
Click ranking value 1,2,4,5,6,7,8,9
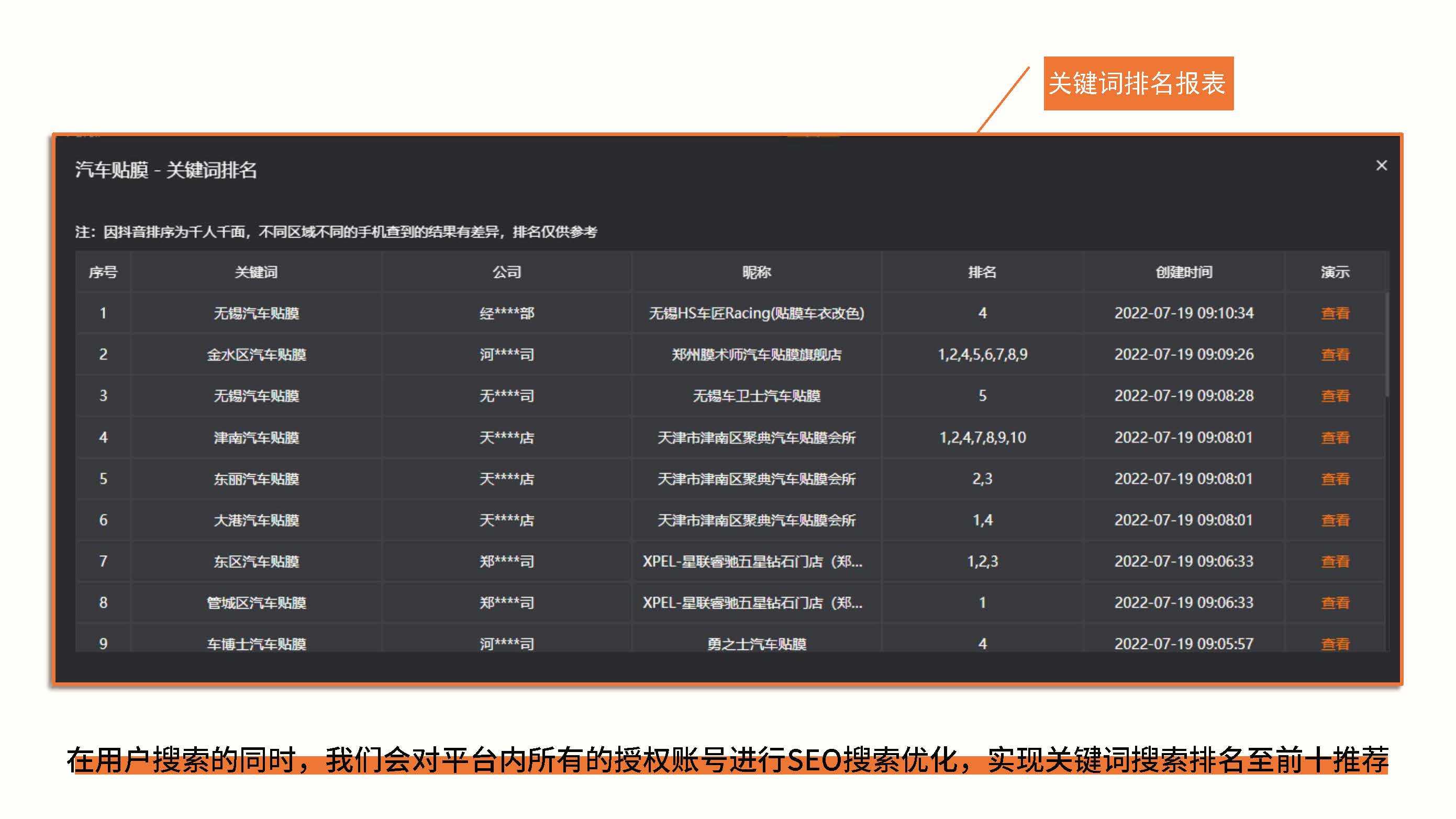coord(982,355)
